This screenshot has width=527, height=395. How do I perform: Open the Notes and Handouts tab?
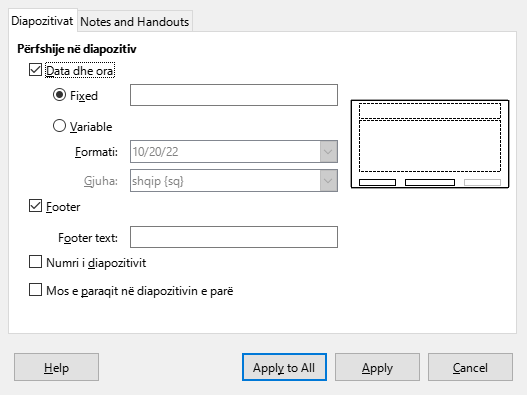[x=135, y=22]
